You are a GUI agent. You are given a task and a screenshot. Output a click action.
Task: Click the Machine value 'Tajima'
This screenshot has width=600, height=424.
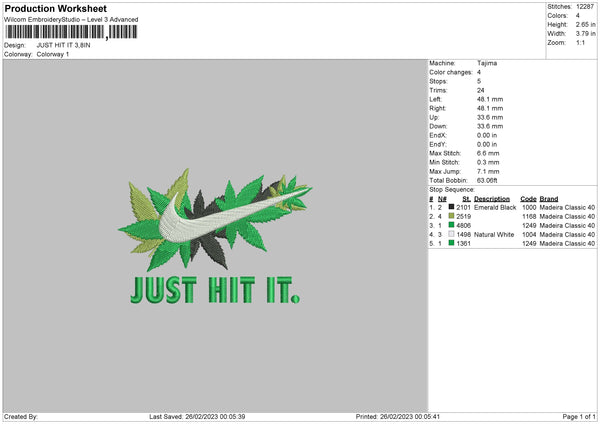pyautogui.click(x=487, y=63)
